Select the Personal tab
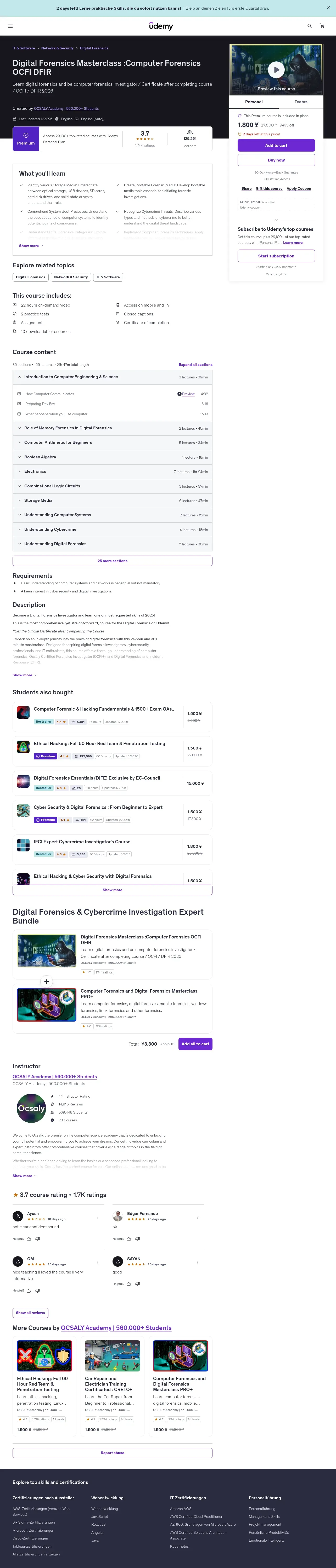This screenshot has width=336, height=1568. click(x=254, y=102)
